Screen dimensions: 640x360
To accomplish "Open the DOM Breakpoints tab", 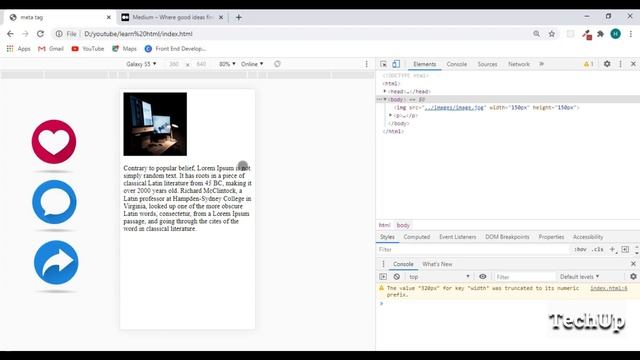I will click(507, 237).
